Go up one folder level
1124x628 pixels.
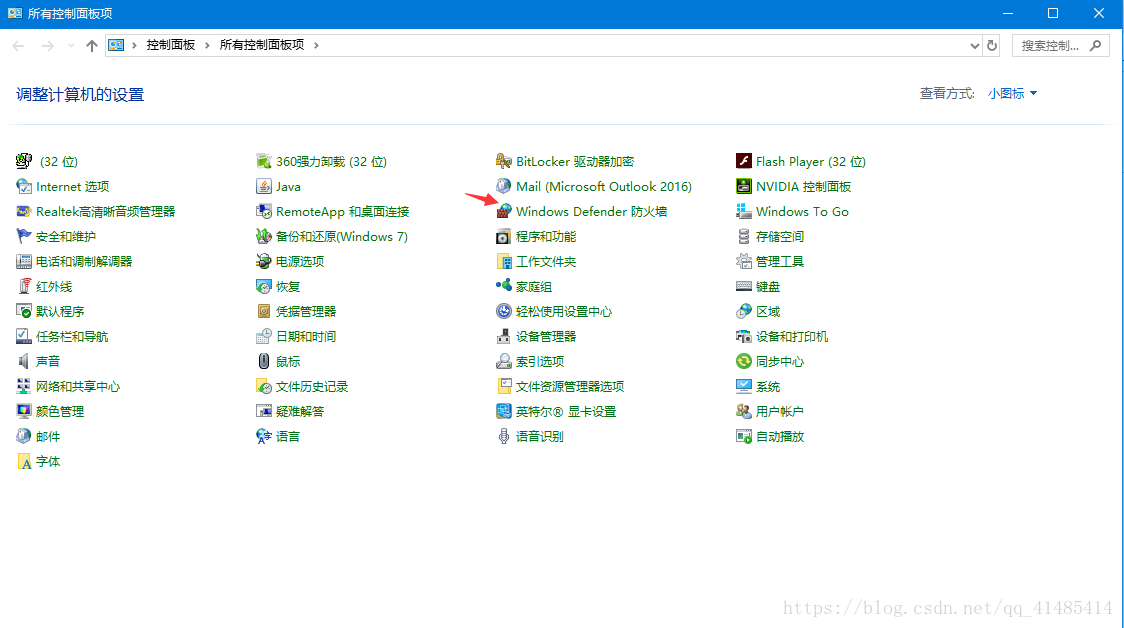[92, 46]
